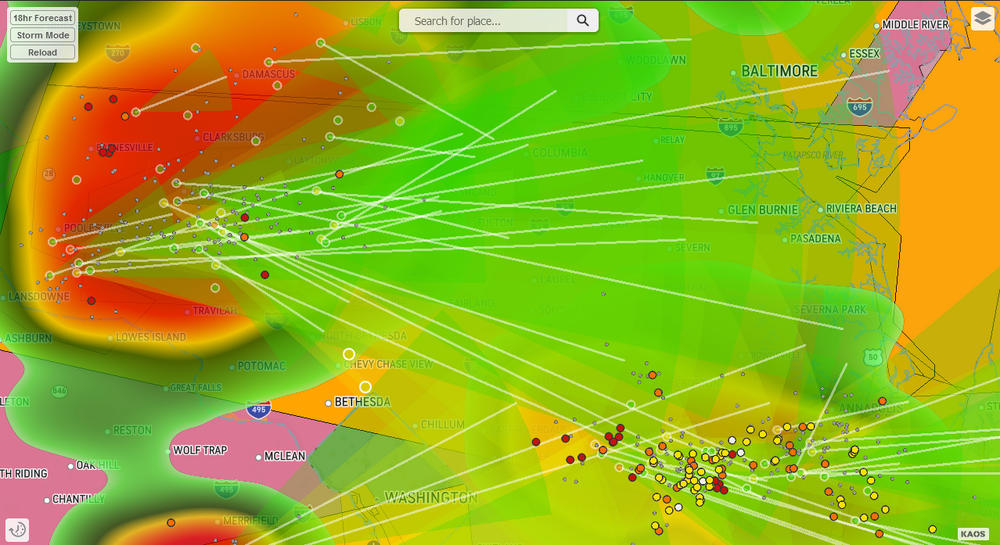Click the GREAT FALLS label
The width and height of the screenshot is (1000, 545).
[x=196, y=388]
